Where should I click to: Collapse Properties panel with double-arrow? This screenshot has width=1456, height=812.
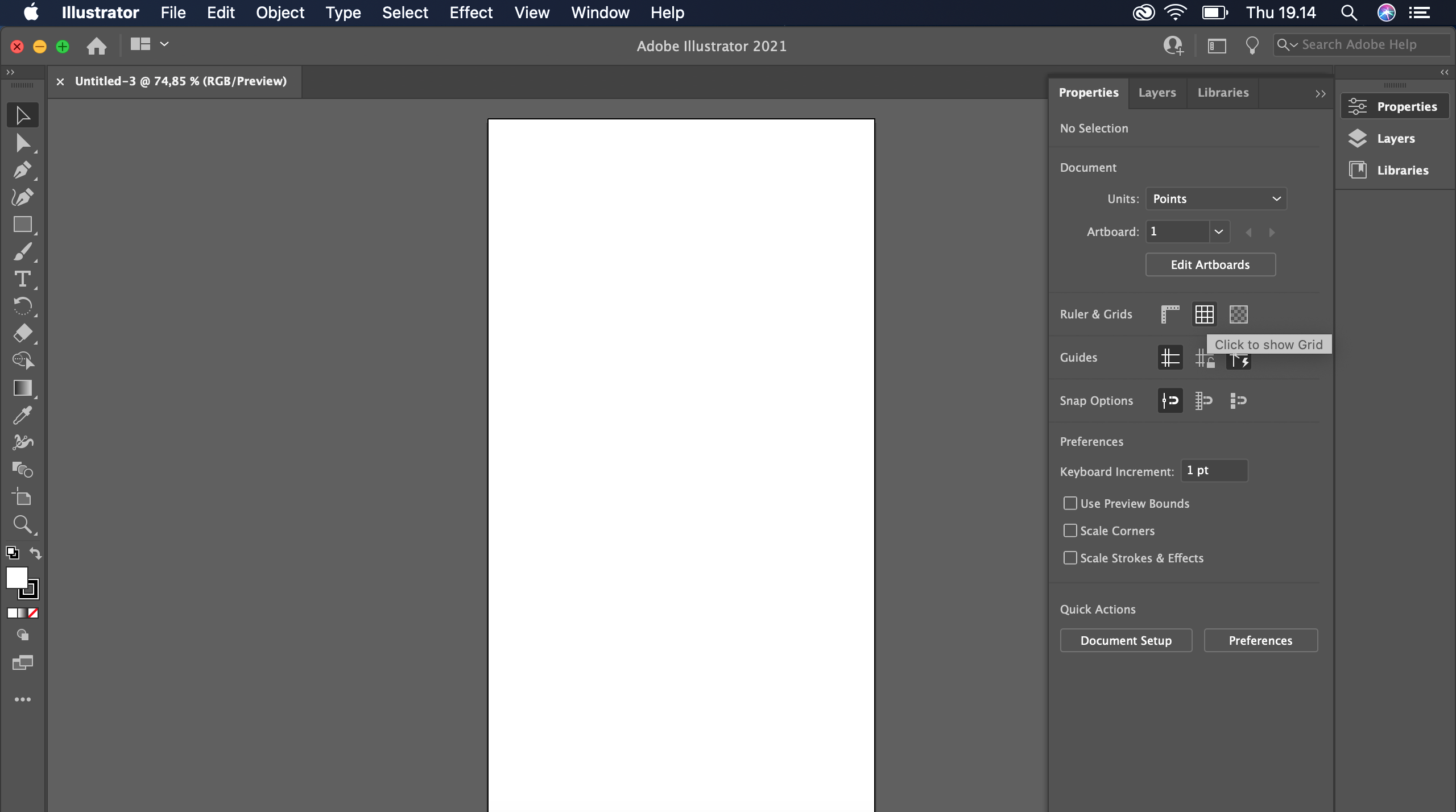(1320, 94)
